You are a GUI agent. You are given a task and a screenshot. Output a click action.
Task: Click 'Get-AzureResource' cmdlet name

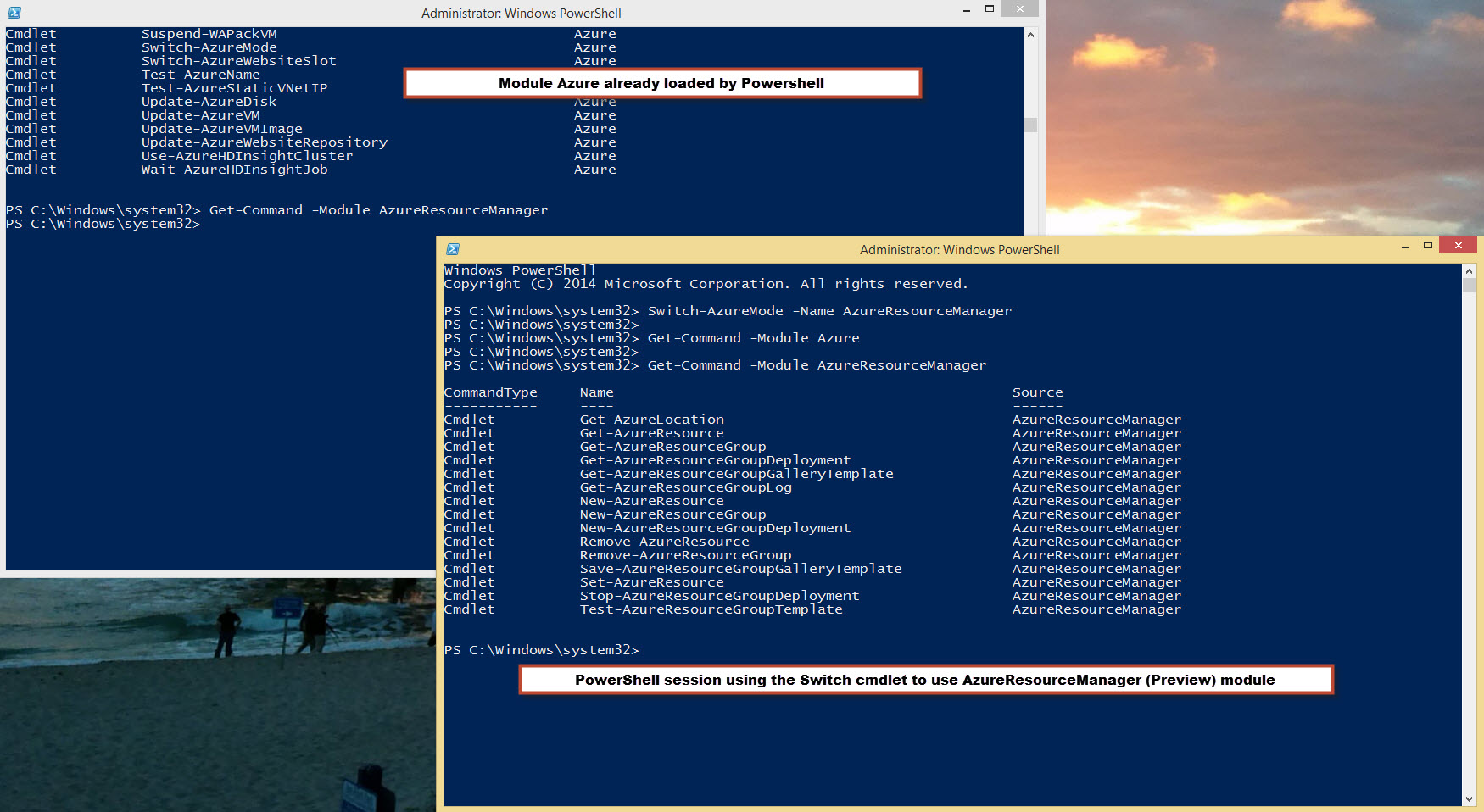coord(652,433)
